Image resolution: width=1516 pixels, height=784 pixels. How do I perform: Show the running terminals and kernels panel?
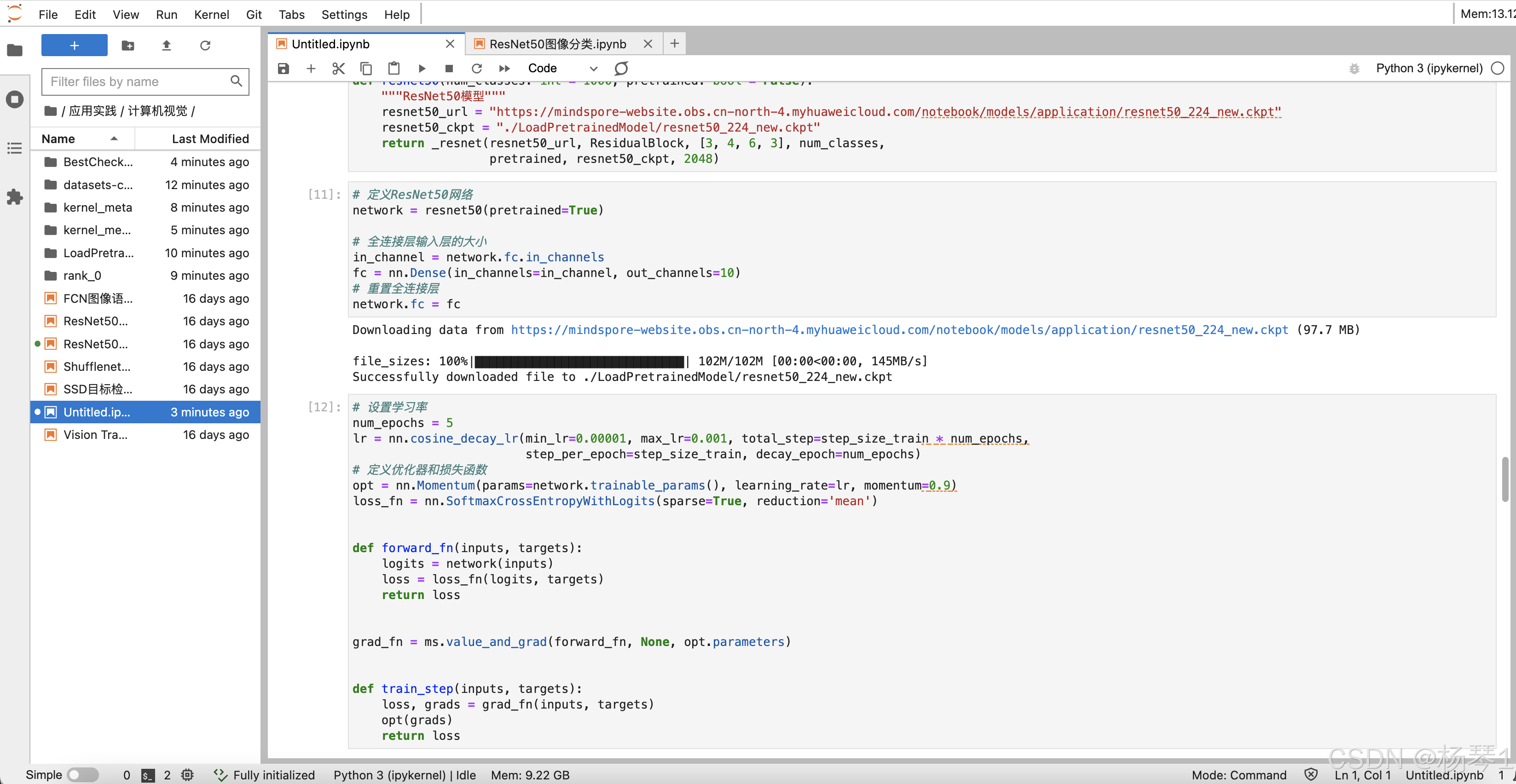click(15, 99)
